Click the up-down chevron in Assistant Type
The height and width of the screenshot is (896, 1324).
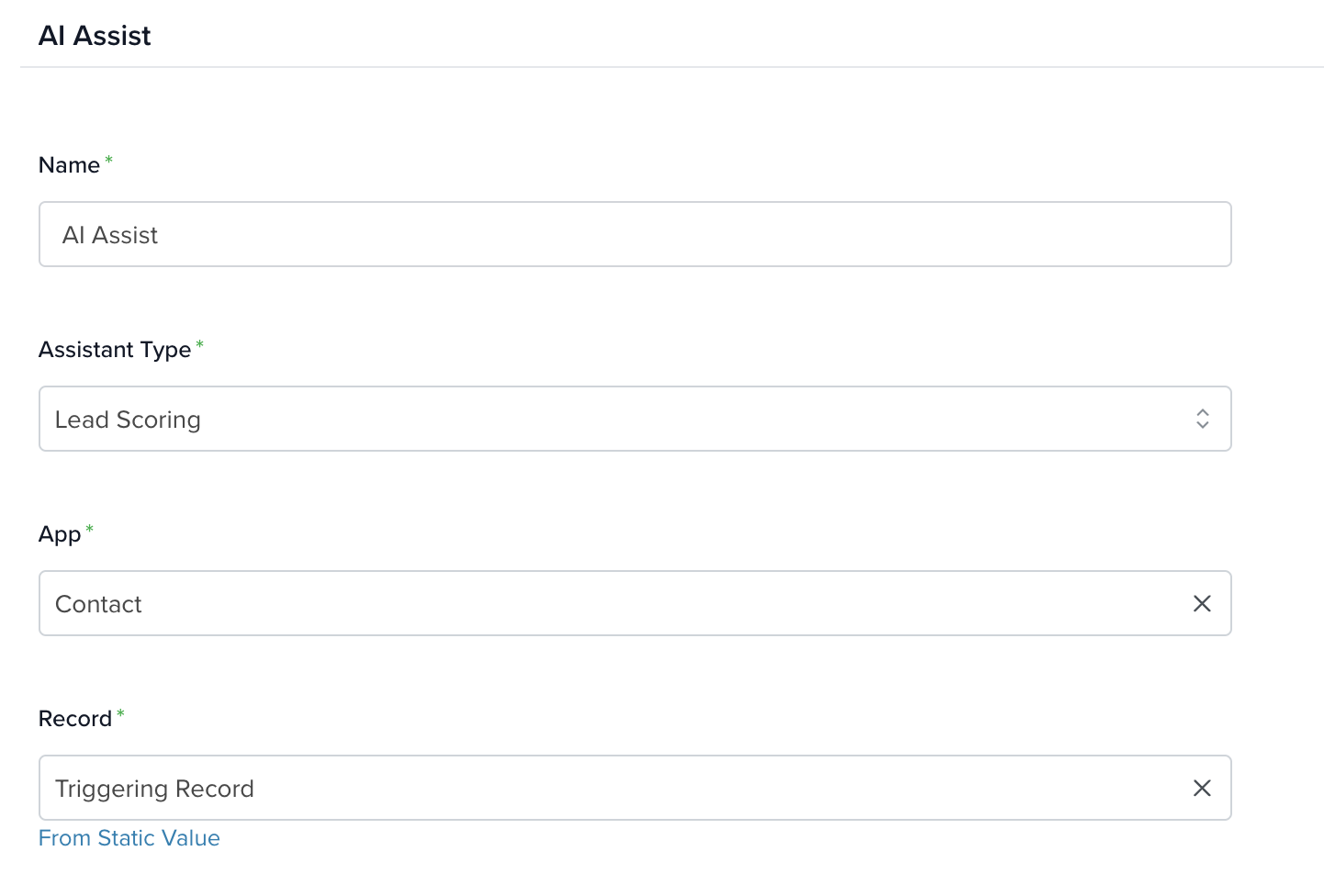(1203, 419)
